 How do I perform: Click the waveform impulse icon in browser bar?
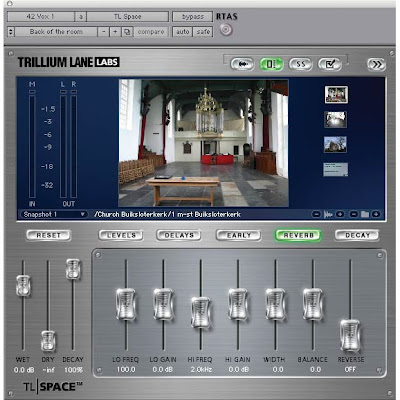(328, 214)
